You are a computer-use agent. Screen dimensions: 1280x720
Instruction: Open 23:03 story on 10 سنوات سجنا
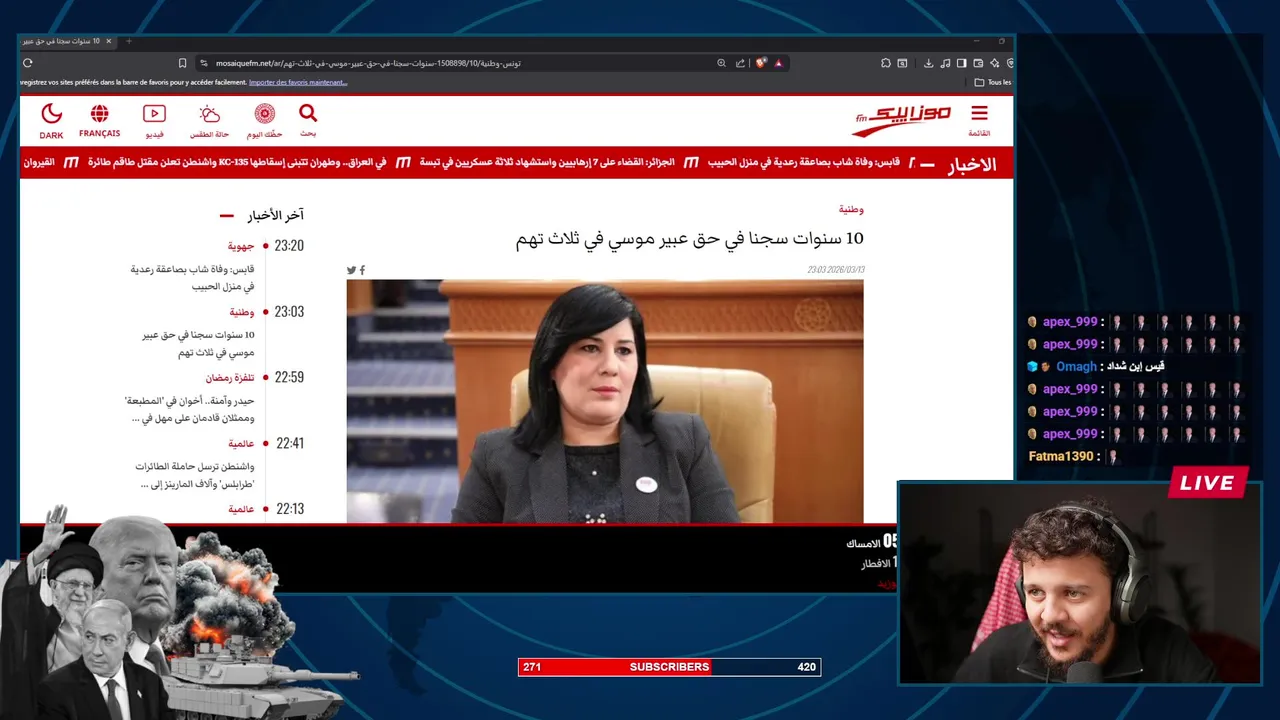coord(198,344)
